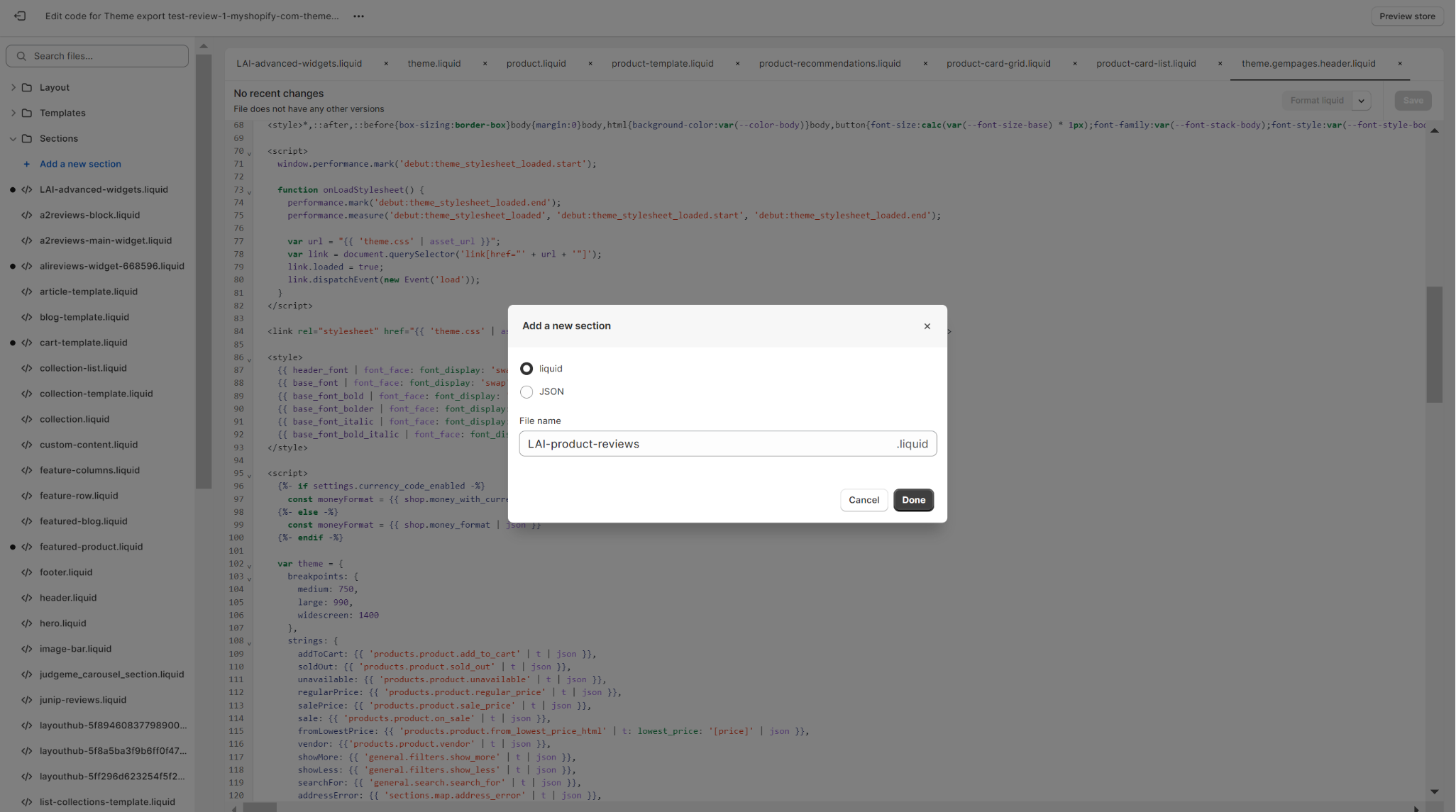
Task: Click the Format liquid button
Action: [x=1316, y=101]
